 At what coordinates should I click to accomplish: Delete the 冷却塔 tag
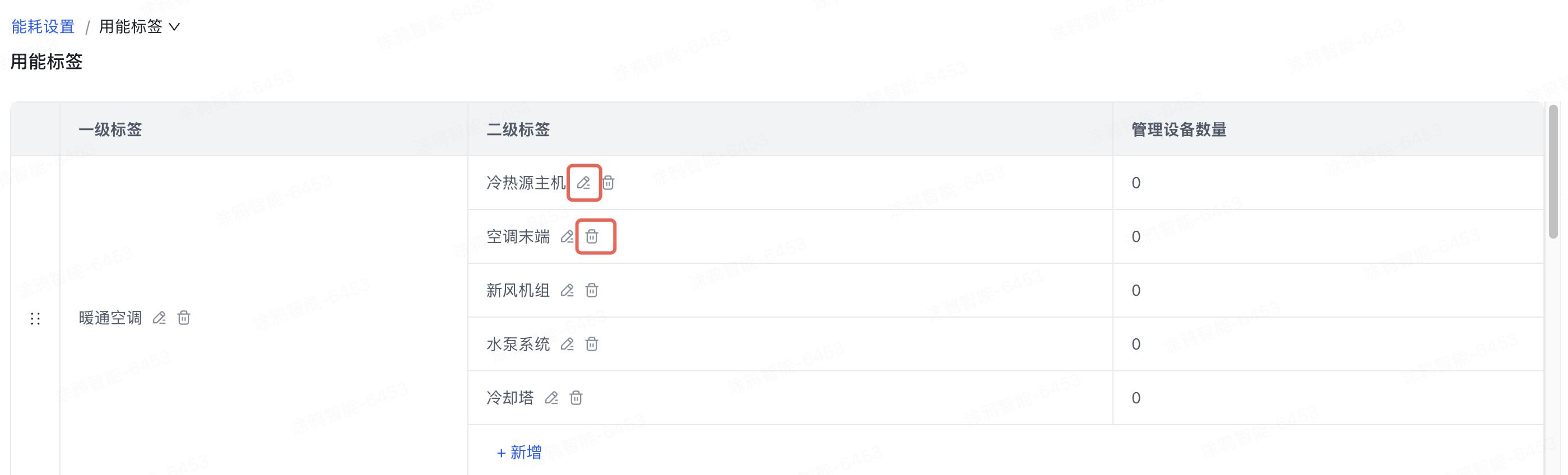576,398
